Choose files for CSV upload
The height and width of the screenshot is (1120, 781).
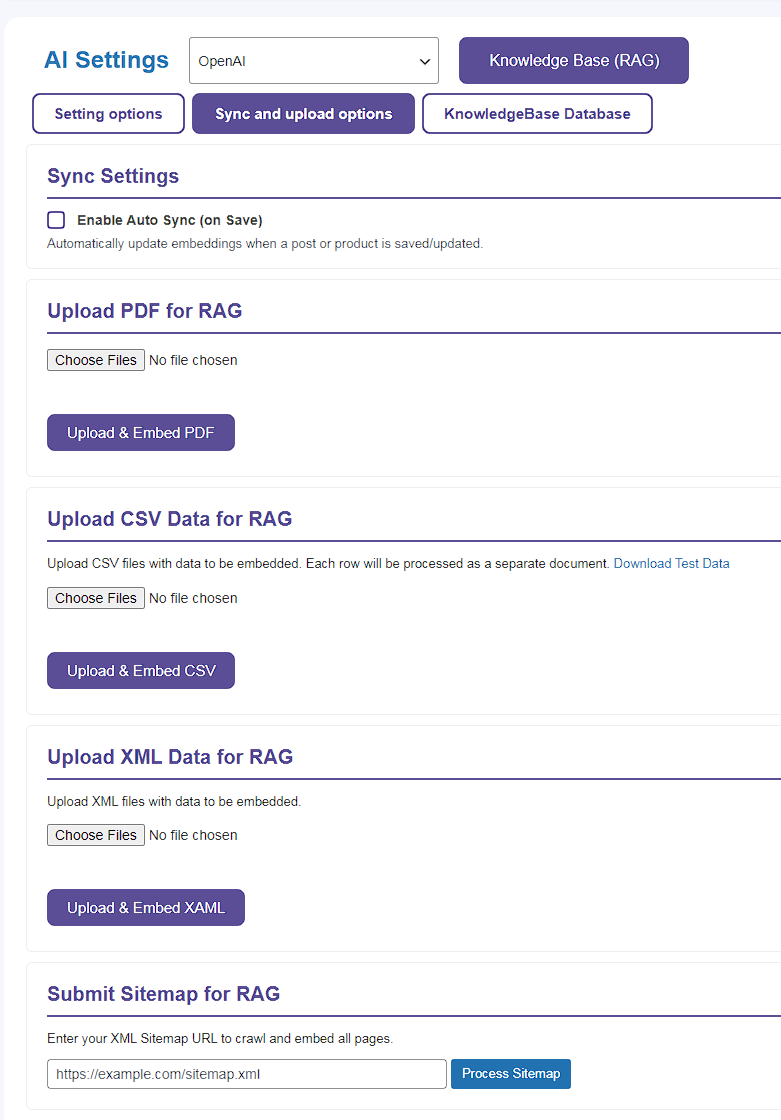point(96,598)
